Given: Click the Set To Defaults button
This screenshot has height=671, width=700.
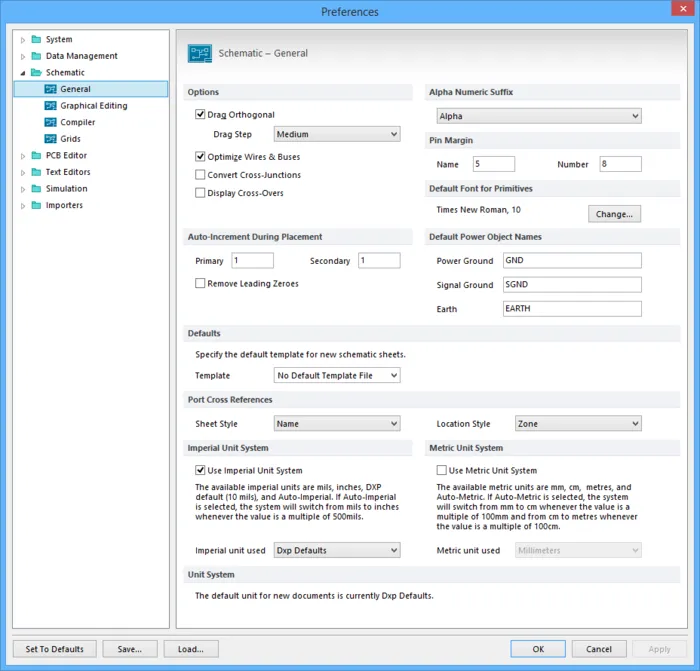Looking at the screenshot, I should pos(55,649).
